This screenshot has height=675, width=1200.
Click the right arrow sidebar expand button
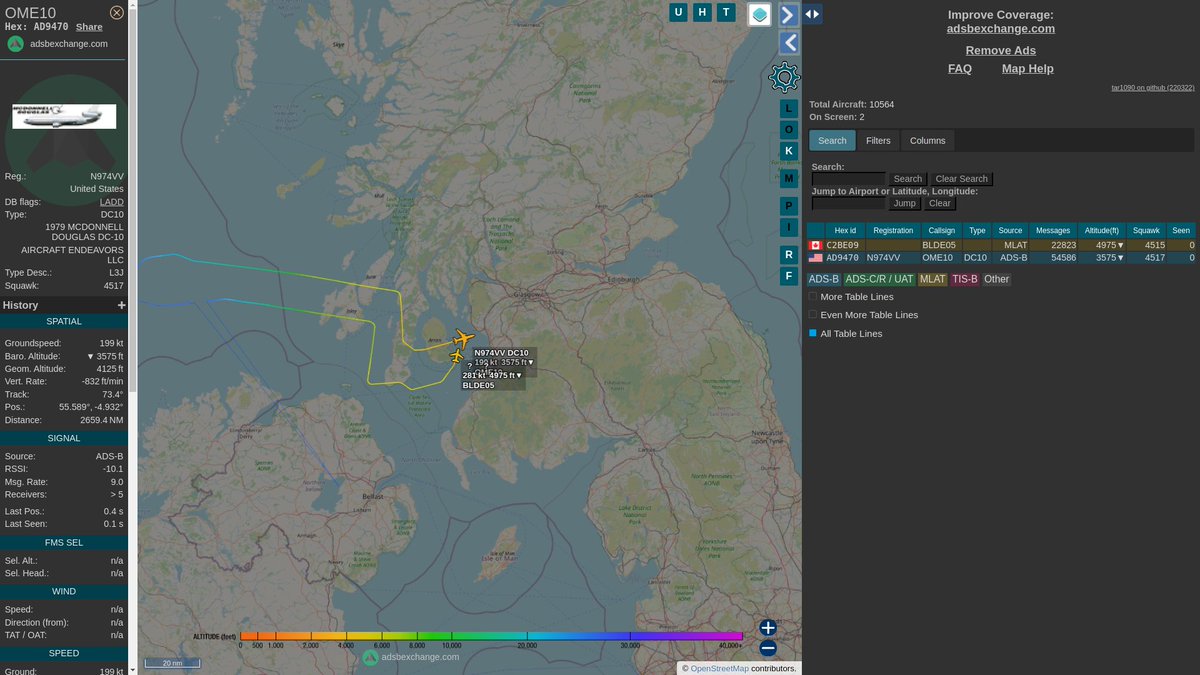click(788, 14)
